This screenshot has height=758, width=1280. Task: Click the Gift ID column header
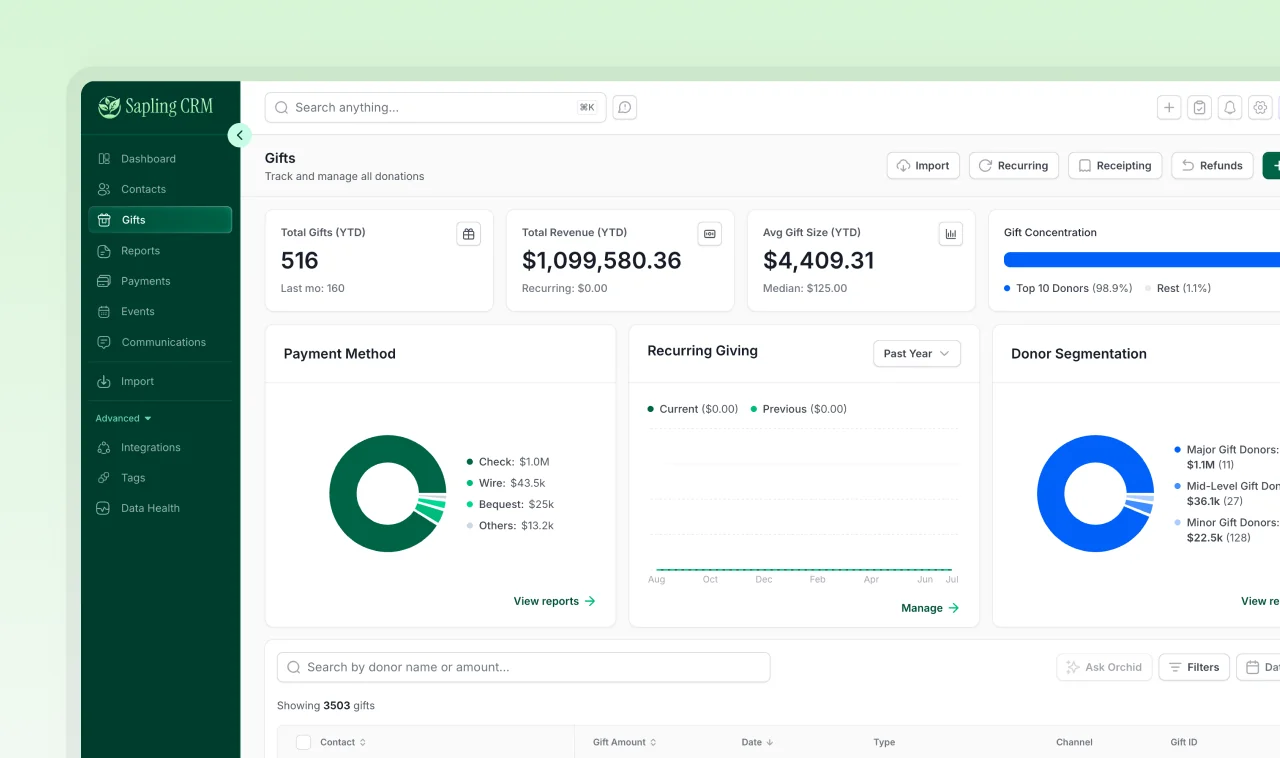point(1184,742)
